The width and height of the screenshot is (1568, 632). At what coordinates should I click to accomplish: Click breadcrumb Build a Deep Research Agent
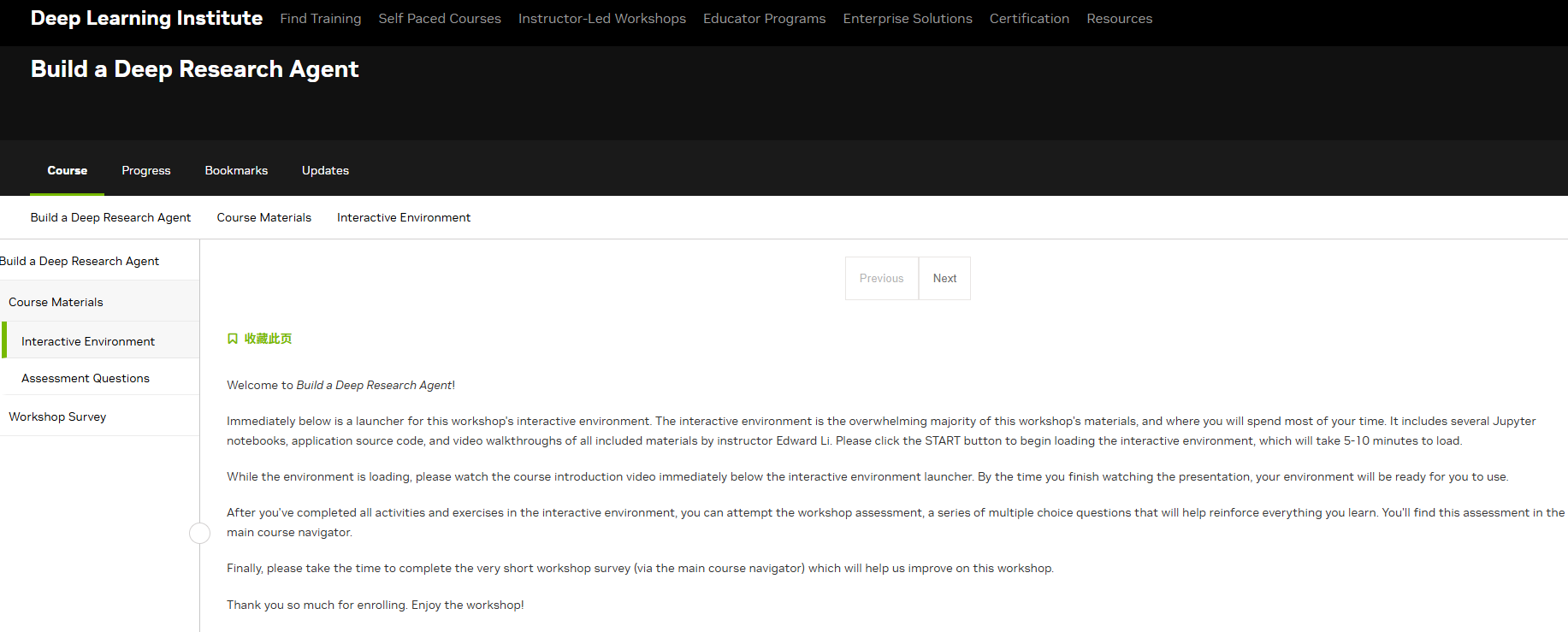point(110,217)
